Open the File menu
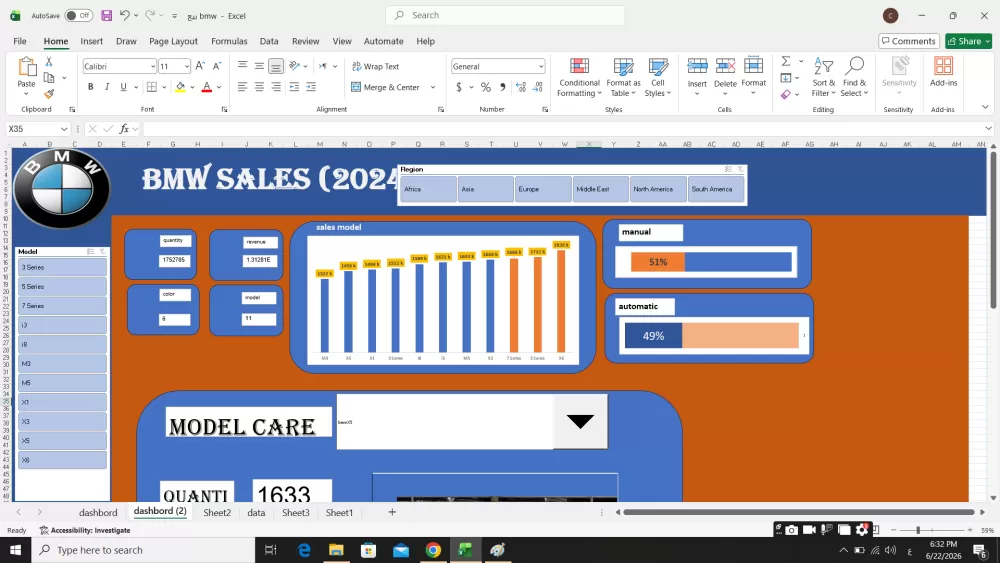The width and height of the screenshot is (1000, 563). (20, 41)
